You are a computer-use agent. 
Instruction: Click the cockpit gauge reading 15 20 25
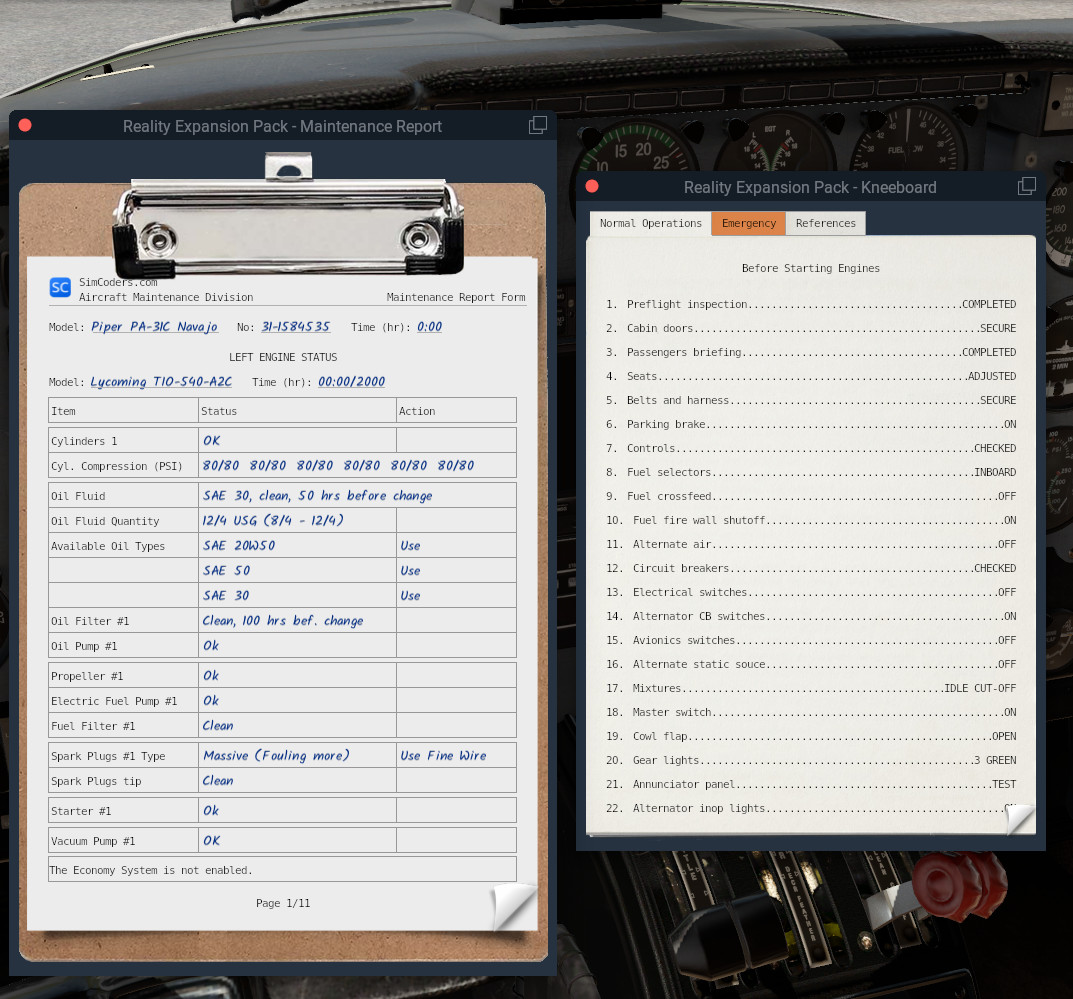click(636, 147)
